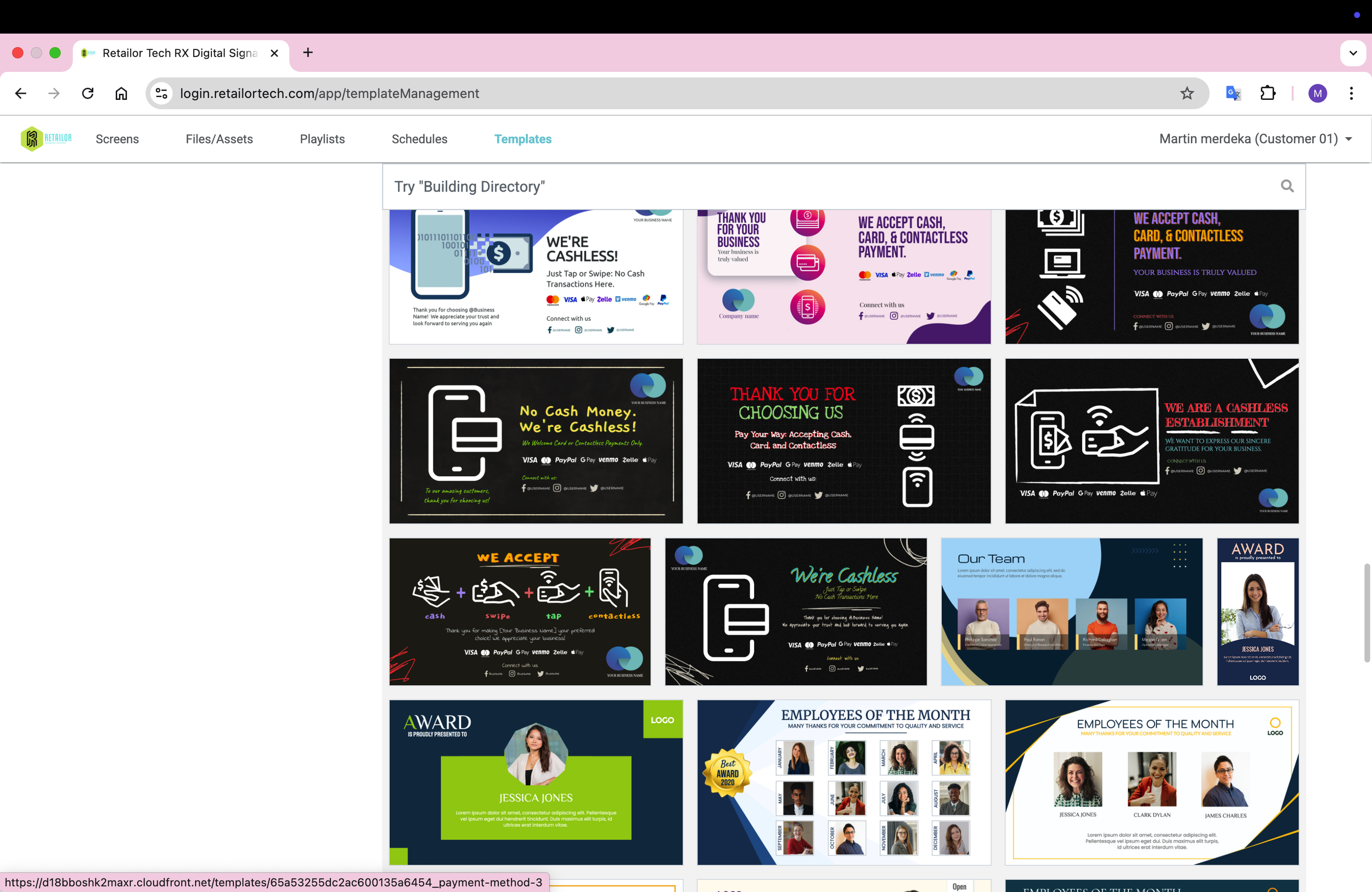This screenshot has width=1372, height=892.
Task: Switch to Playlists section
Action: (x=322, y=139)
